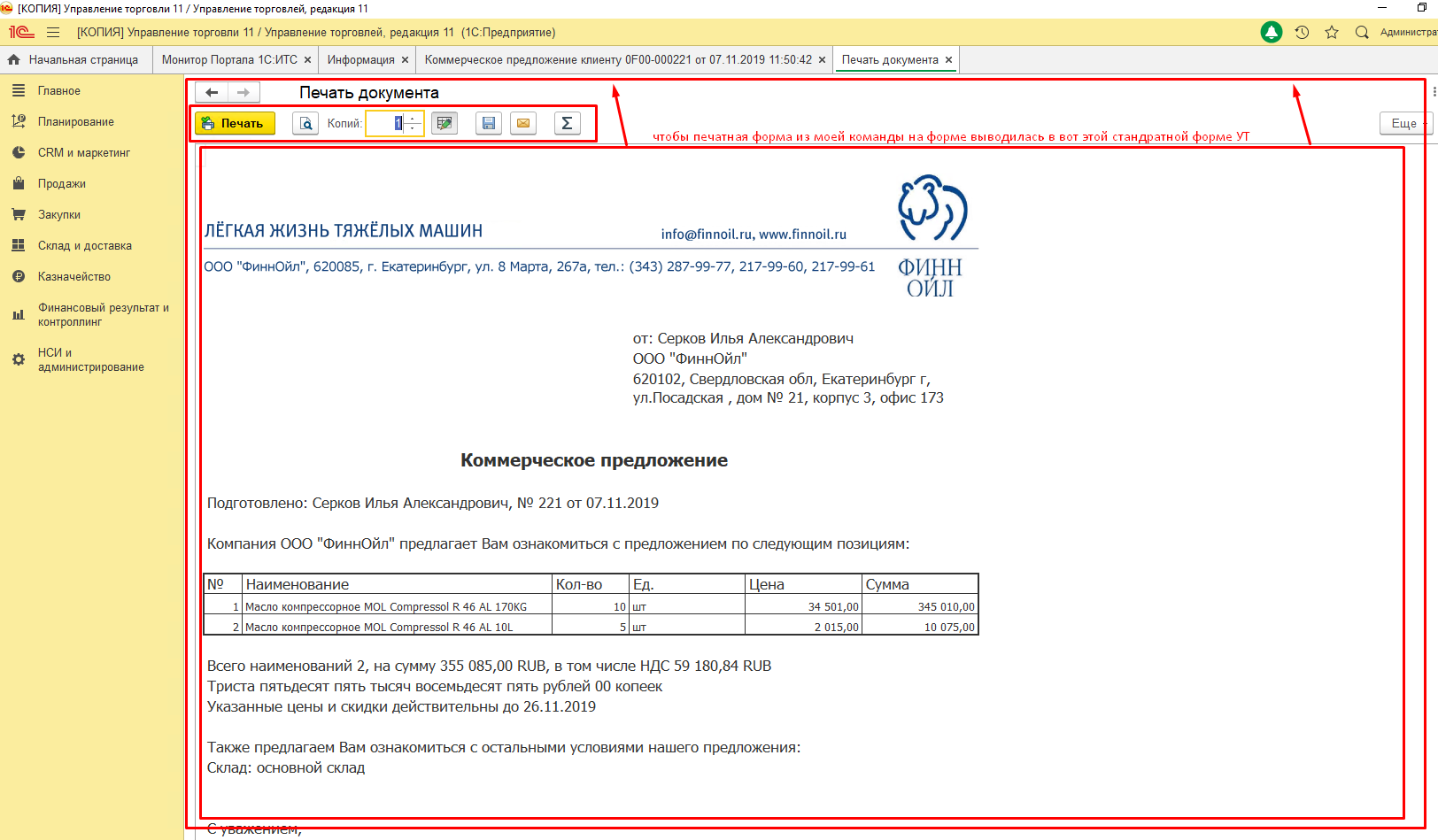Click the print preview icon
Image resolution: width=1438 pixels, height=840 pixels.
pos(305,123)
